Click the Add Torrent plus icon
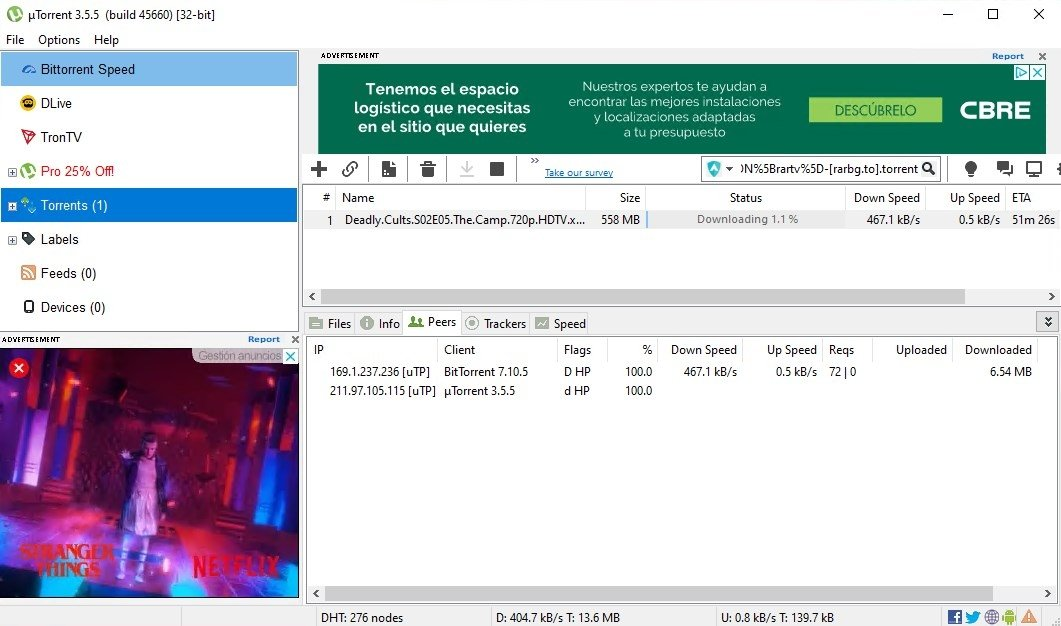1061x626 pixels. (x=319, y=169)
